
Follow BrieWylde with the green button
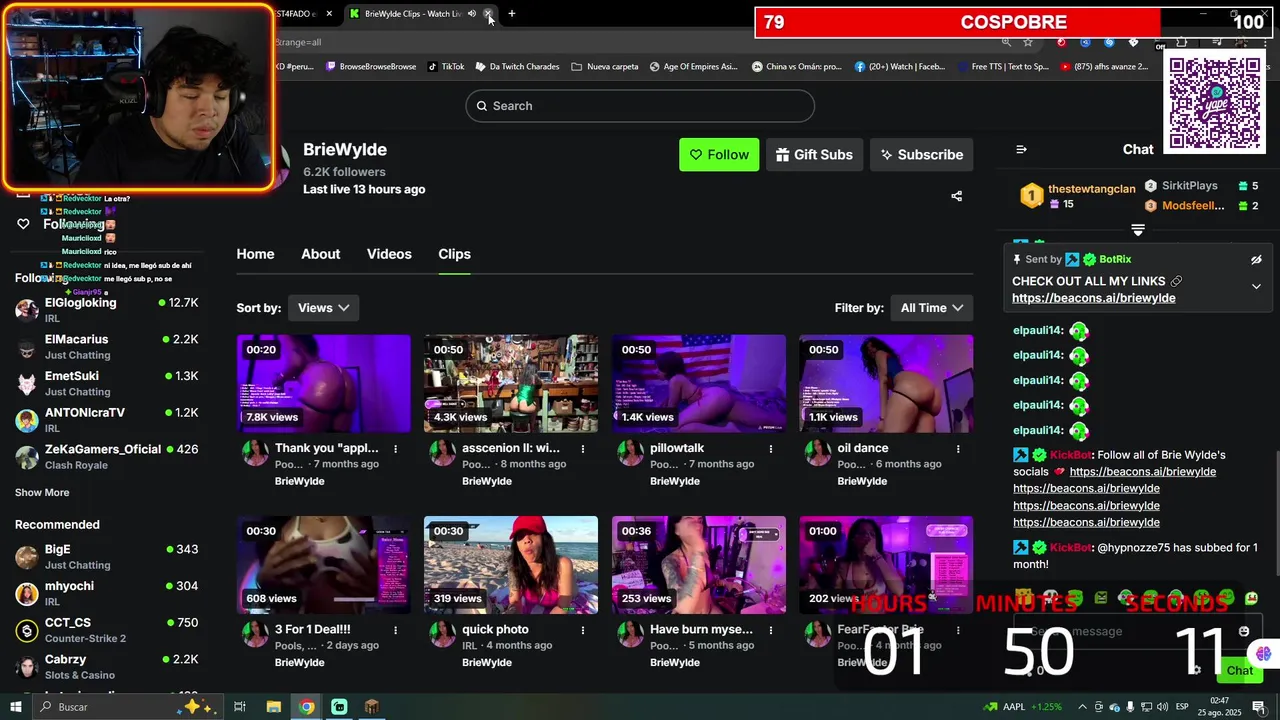719,155
